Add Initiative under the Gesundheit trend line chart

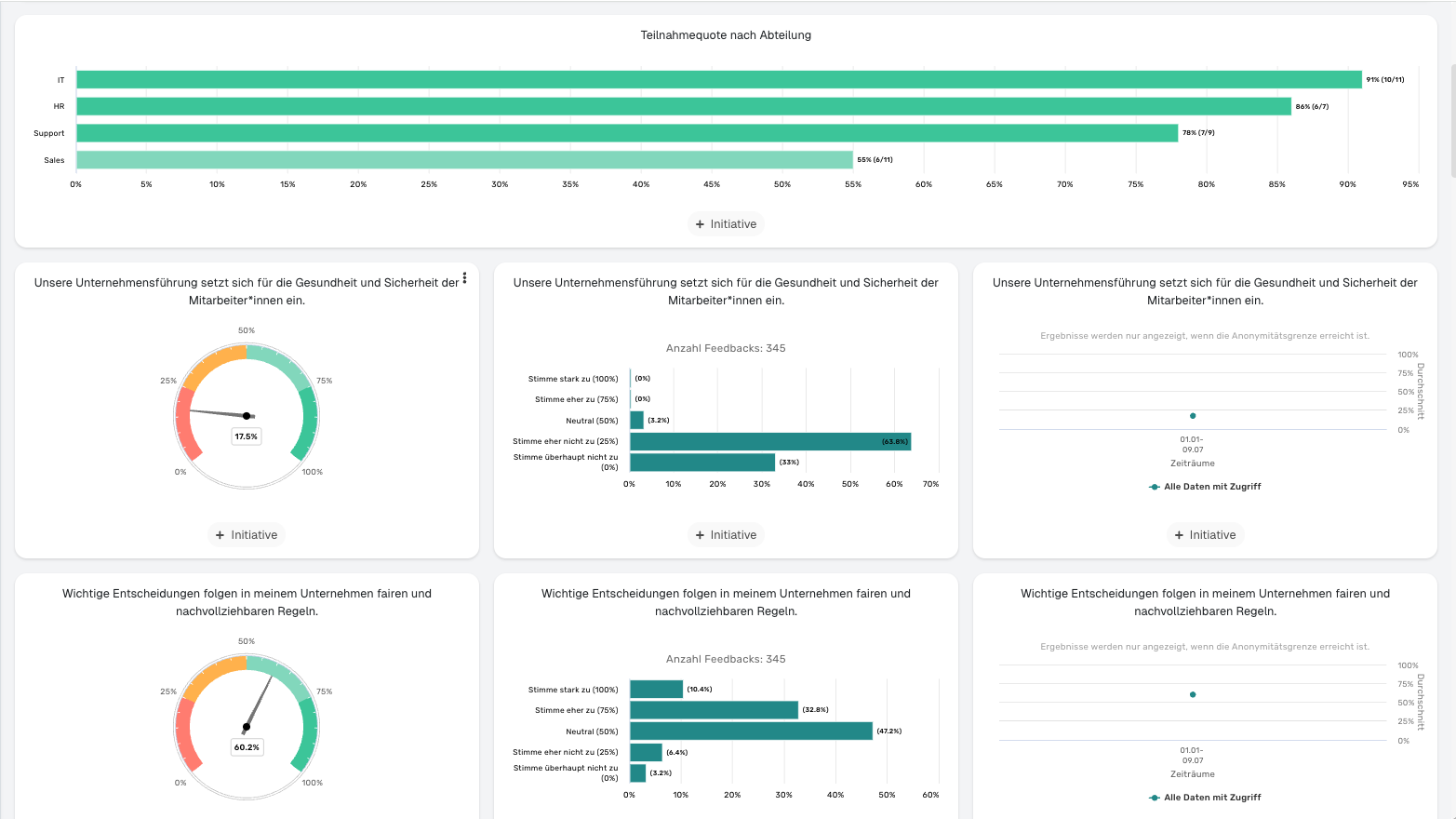click(x=1205, y=535)
